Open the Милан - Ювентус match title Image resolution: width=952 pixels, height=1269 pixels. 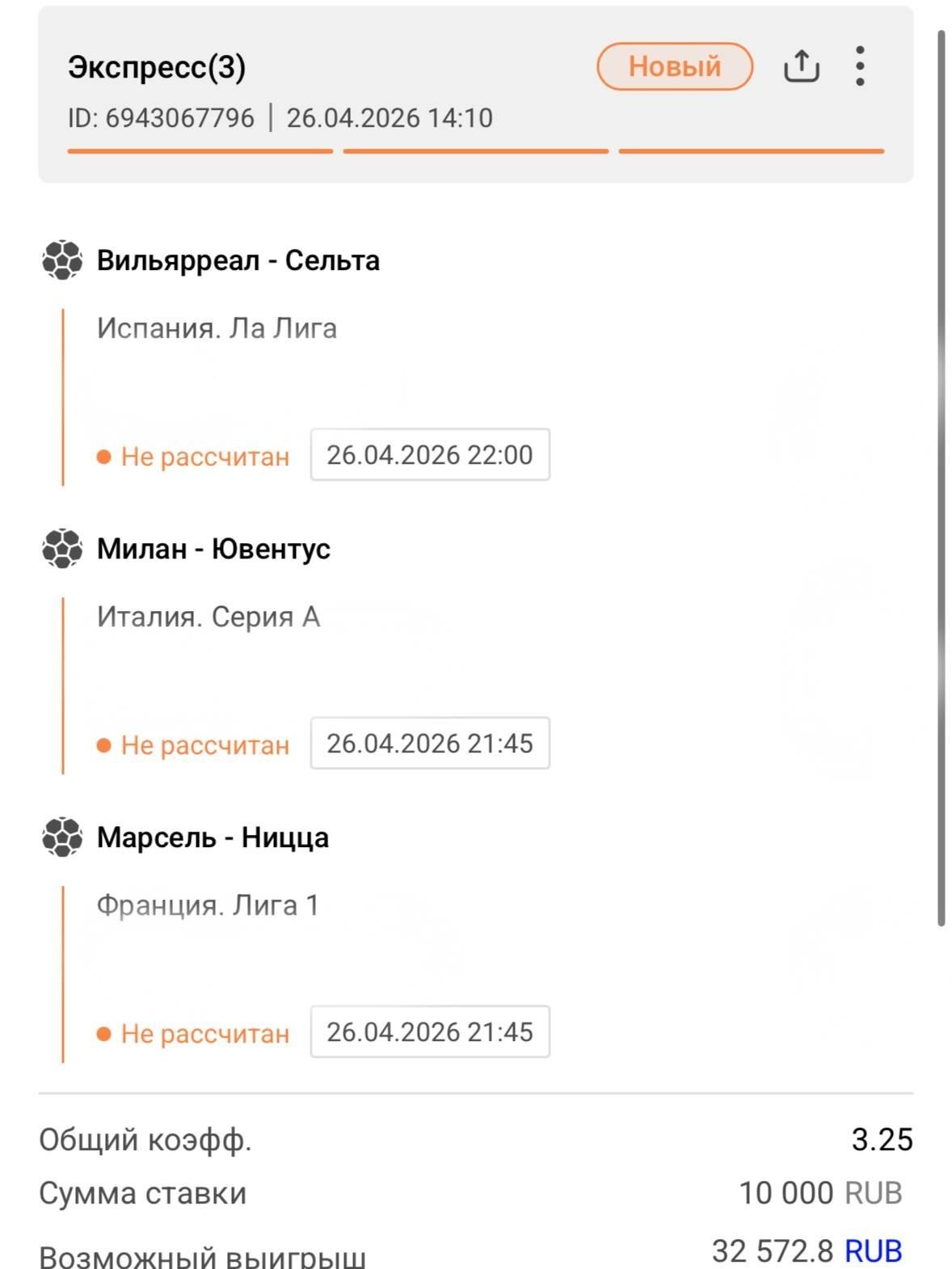pos(213,549)
